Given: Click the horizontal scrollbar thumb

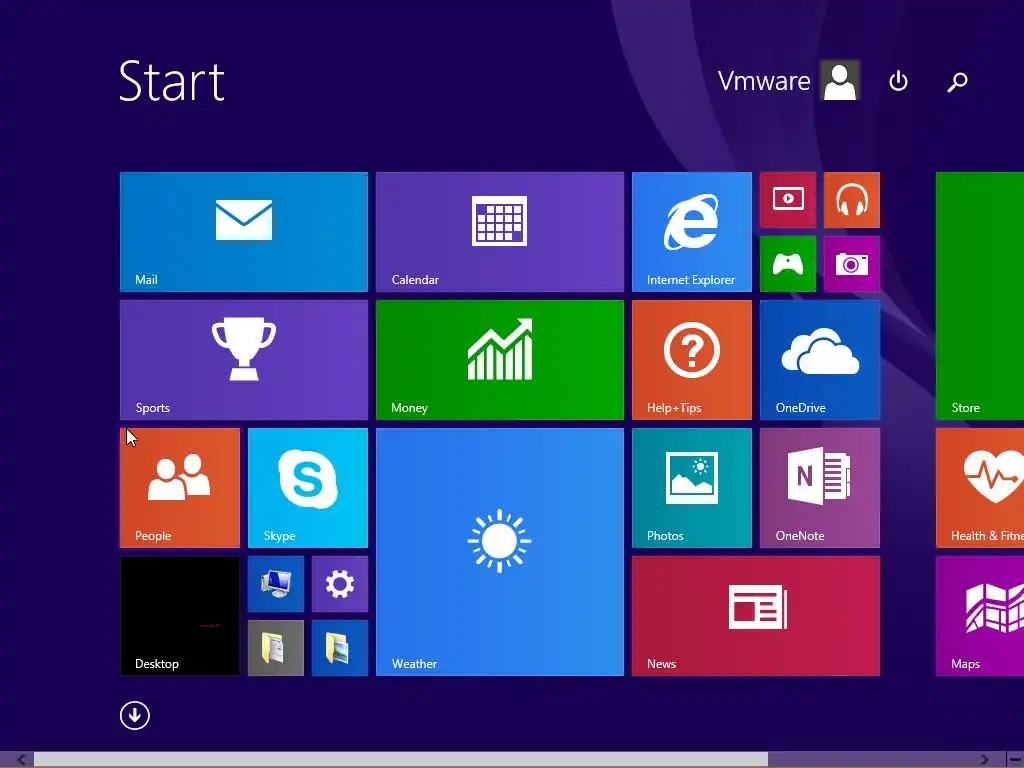Looking at the screenshot, I should [400, 760].
